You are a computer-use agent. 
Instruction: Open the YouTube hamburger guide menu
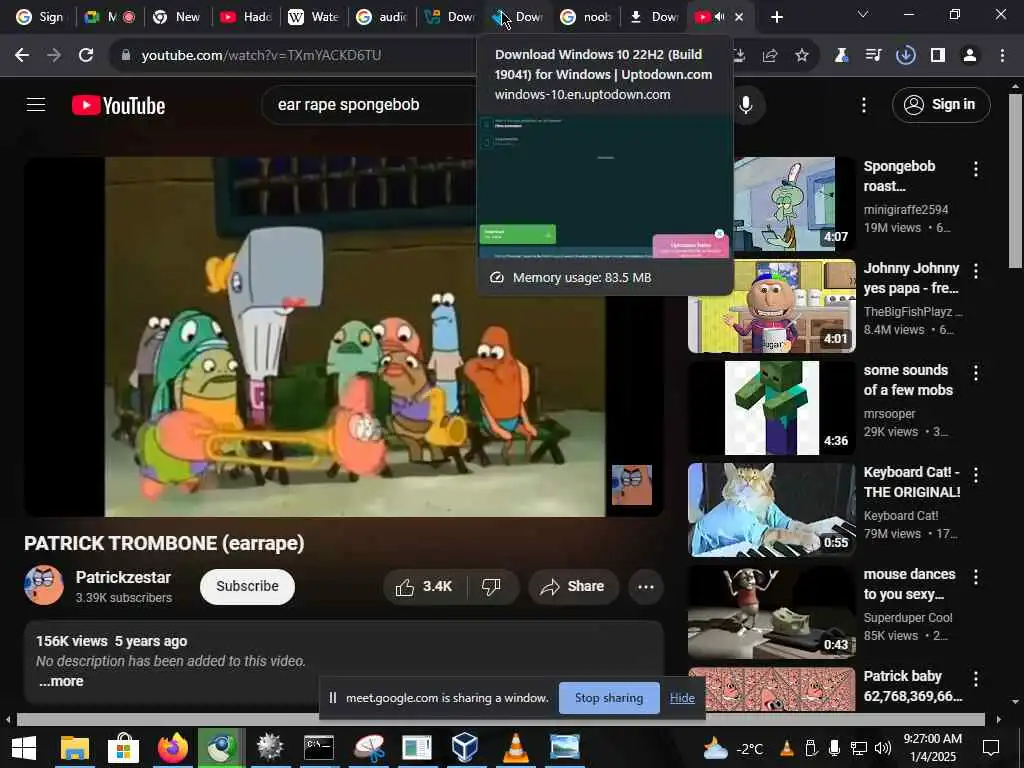[x=36, y=104]
